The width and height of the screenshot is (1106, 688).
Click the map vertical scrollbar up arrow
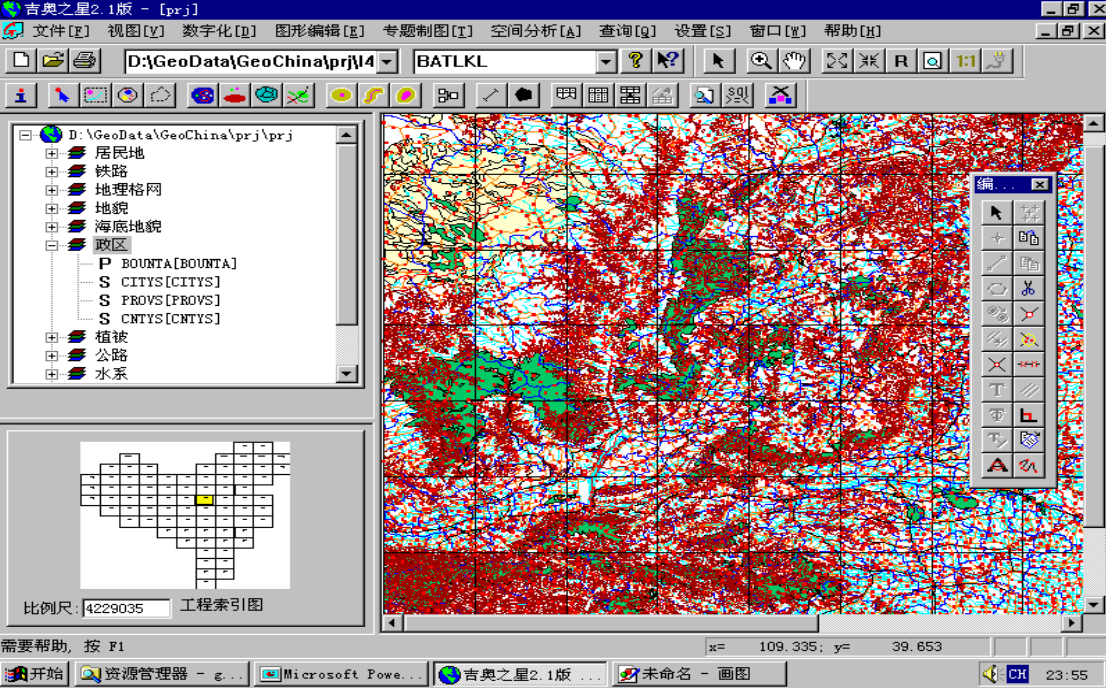pos(1093,123)
